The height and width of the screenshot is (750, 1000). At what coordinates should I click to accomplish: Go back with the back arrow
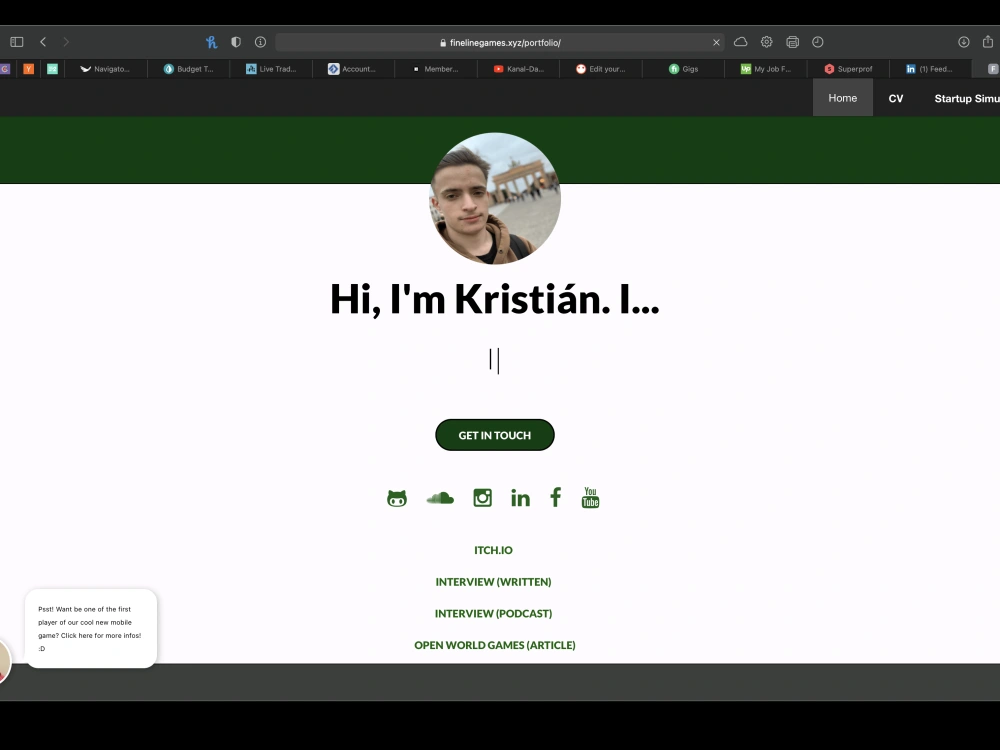pos(43,42)
